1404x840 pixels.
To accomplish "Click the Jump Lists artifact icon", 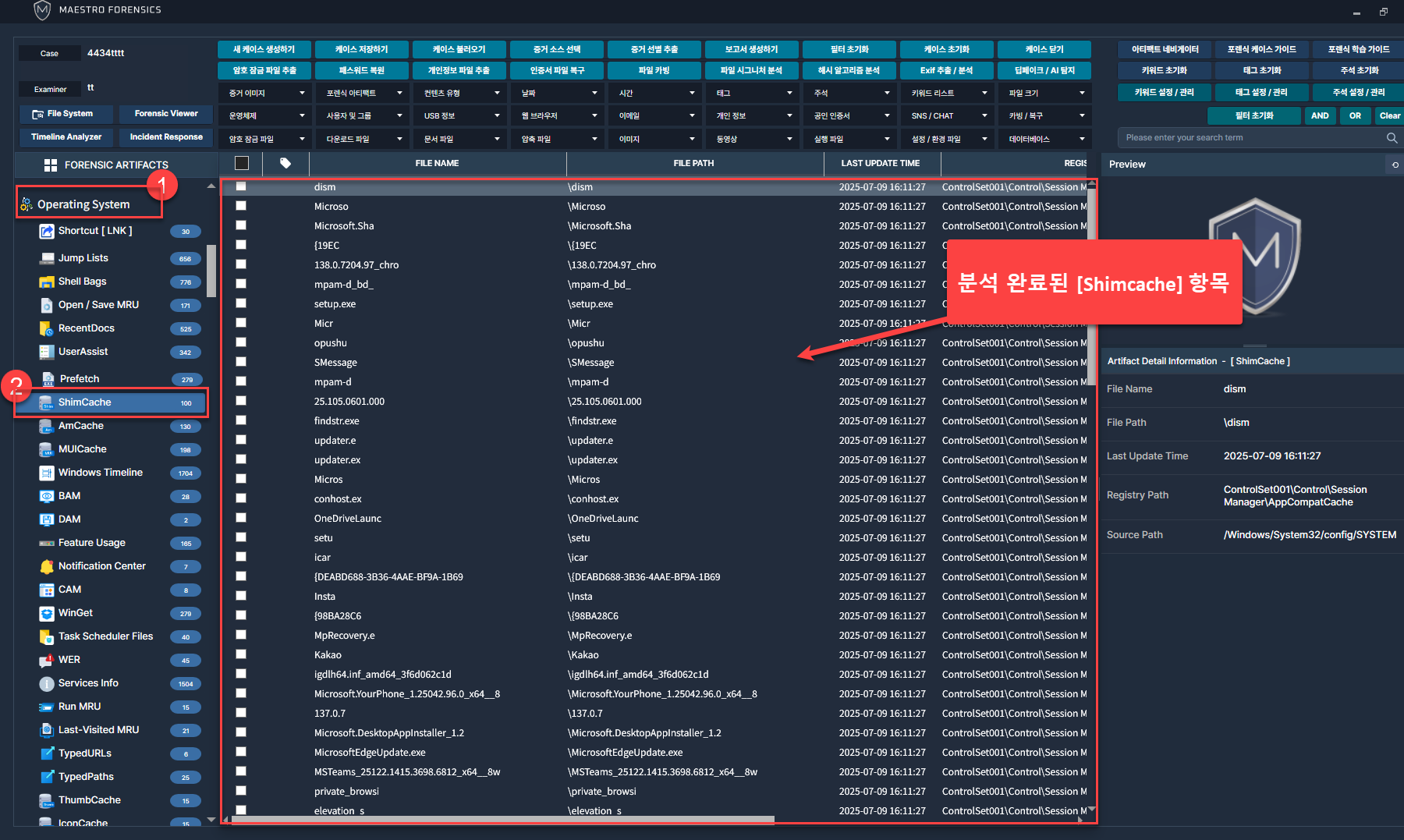I will point(46,258).
